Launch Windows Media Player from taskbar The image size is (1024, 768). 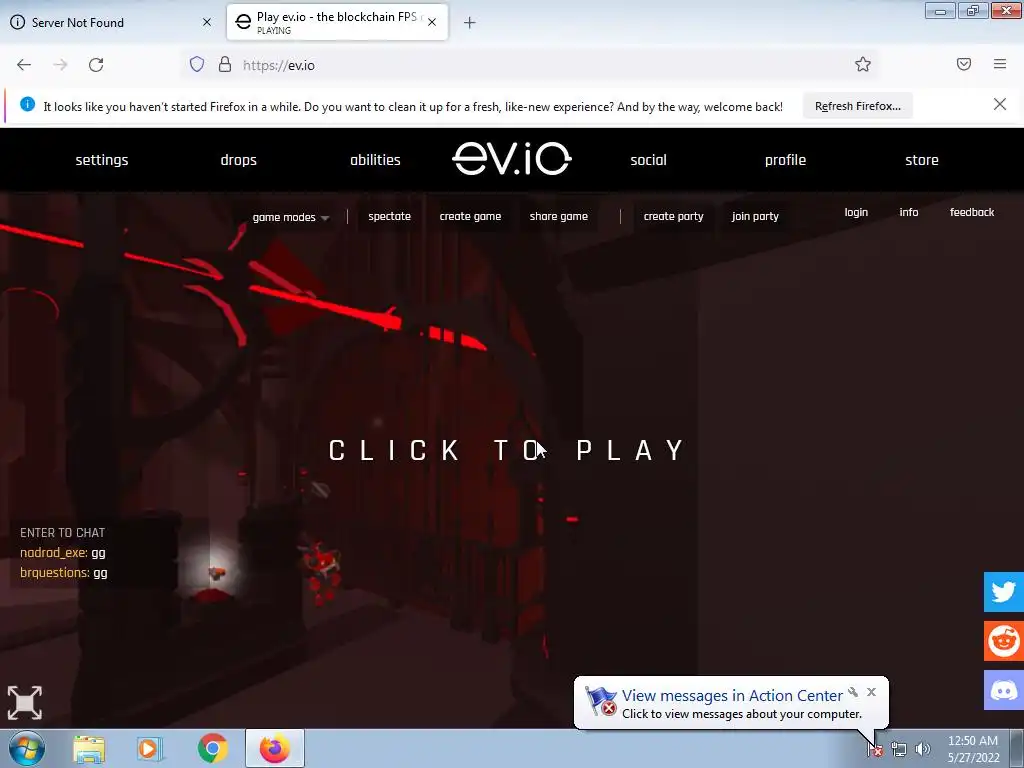click(x=150, y=749)
